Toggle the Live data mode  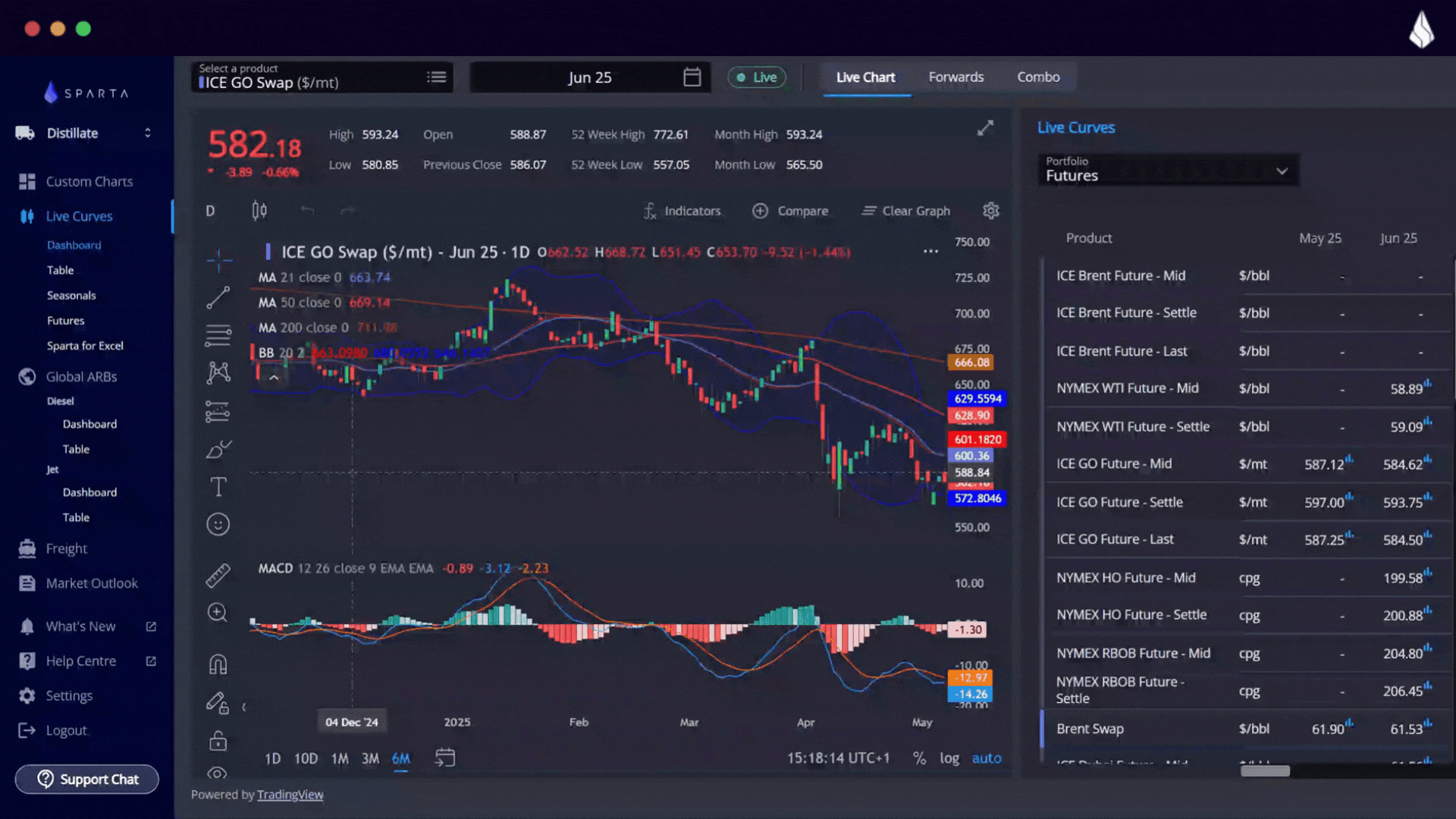757,77
